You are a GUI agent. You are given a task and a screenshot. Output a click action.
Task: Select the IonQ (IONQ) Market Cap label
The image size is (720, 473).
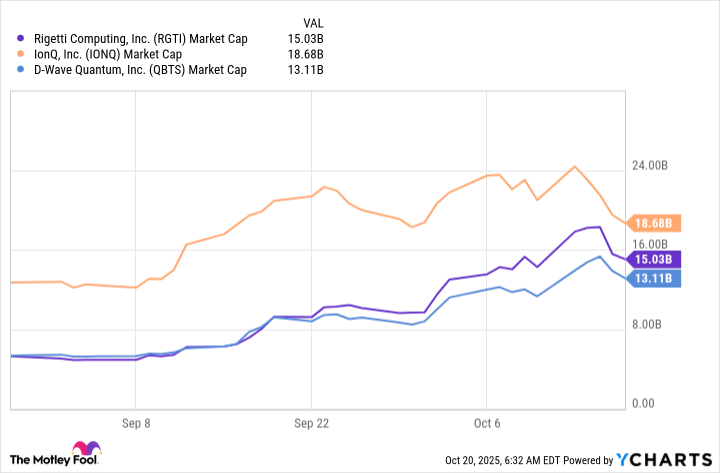coord(109,54)
